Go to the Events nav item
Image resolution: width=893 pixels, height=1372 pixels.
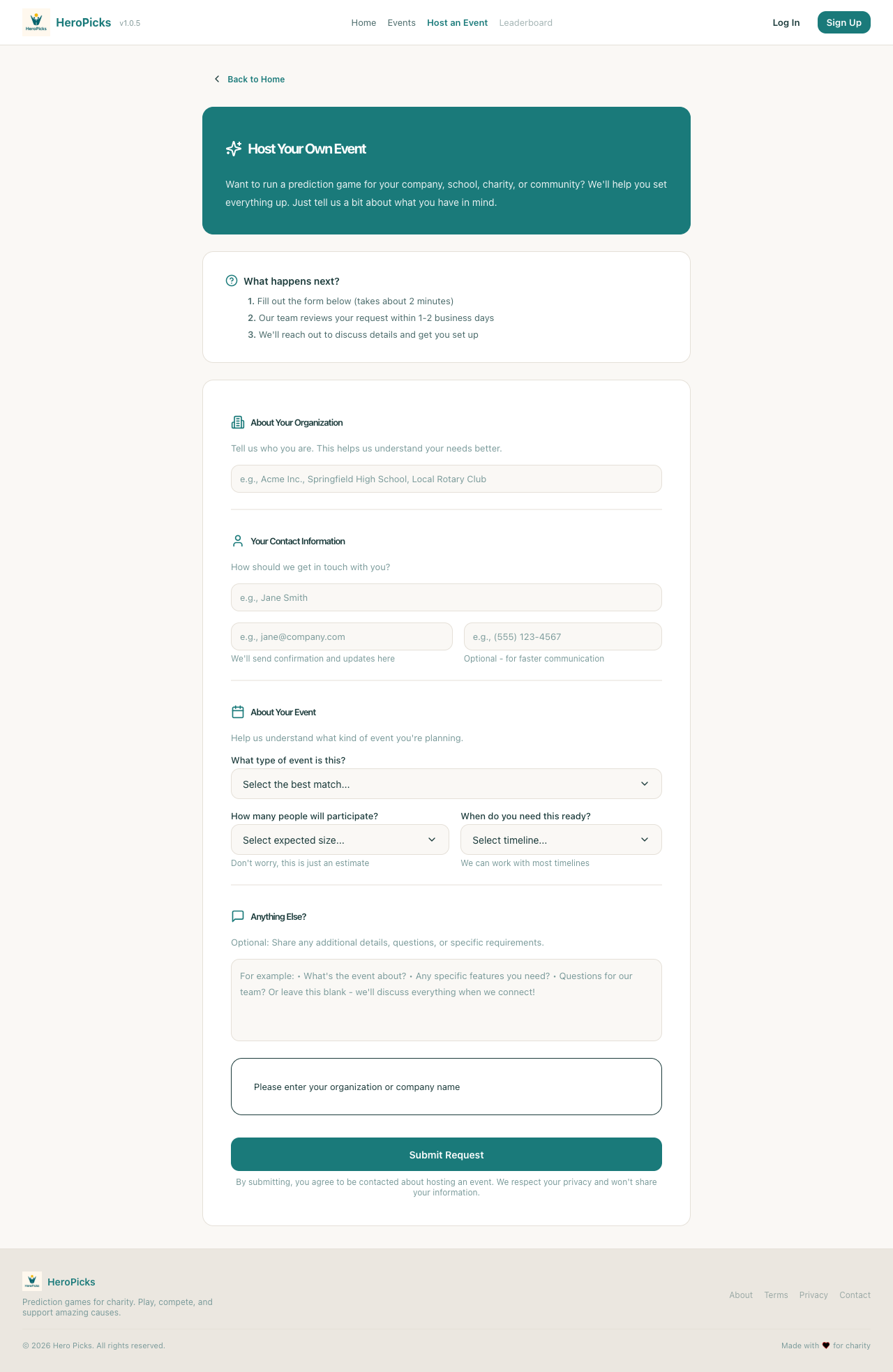(x=401, y=23)
